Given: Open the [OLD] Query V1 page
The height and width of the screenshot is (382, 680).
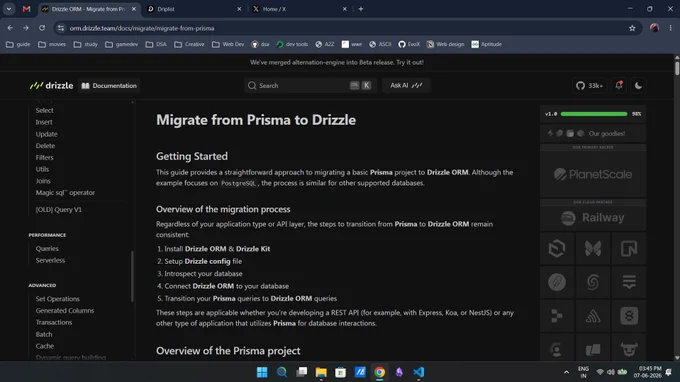Looking at the screenshot, I should click(x=59, y=209).
